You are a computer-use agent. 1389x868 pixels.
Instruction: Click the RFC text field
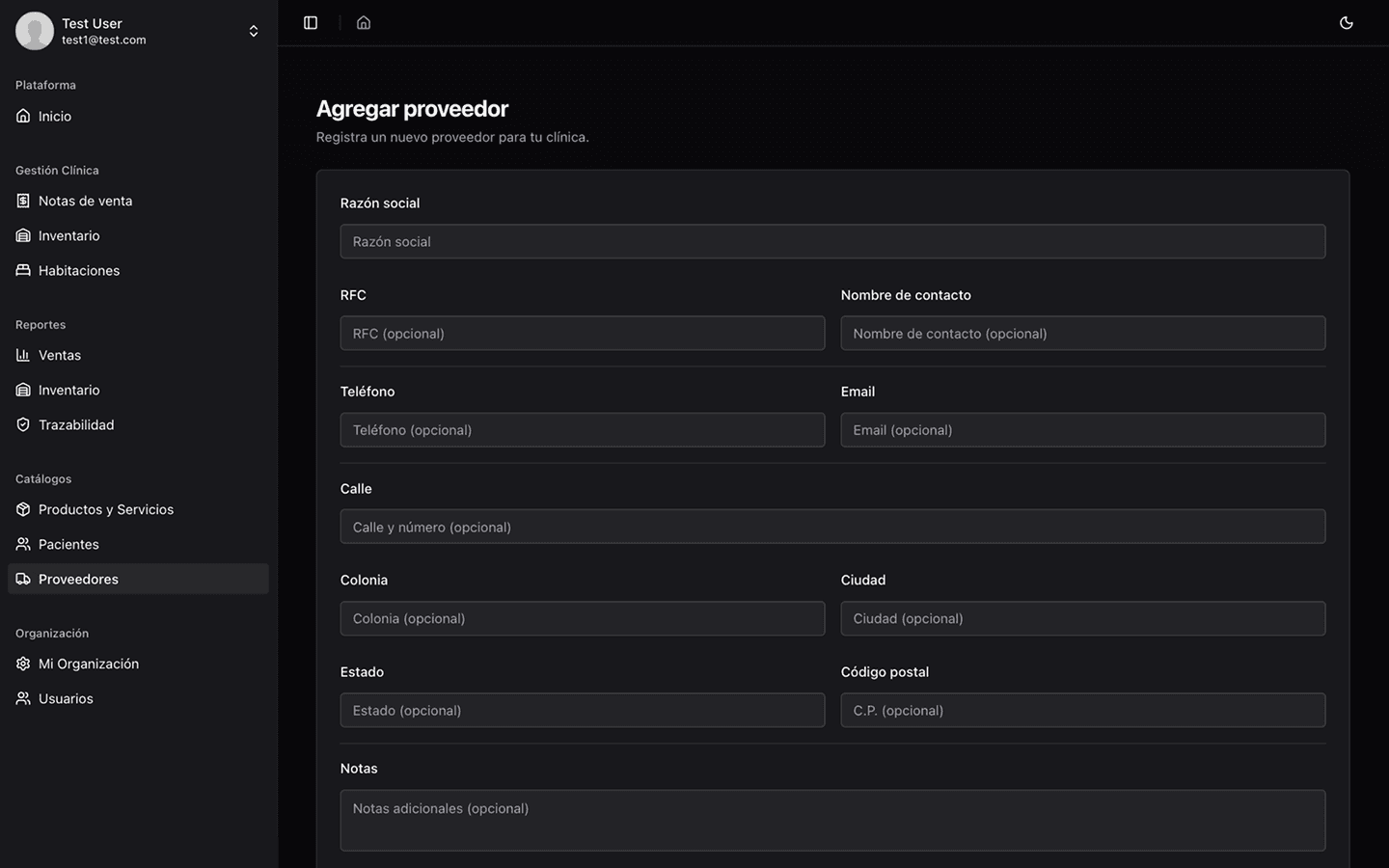(x=582, y=334)
